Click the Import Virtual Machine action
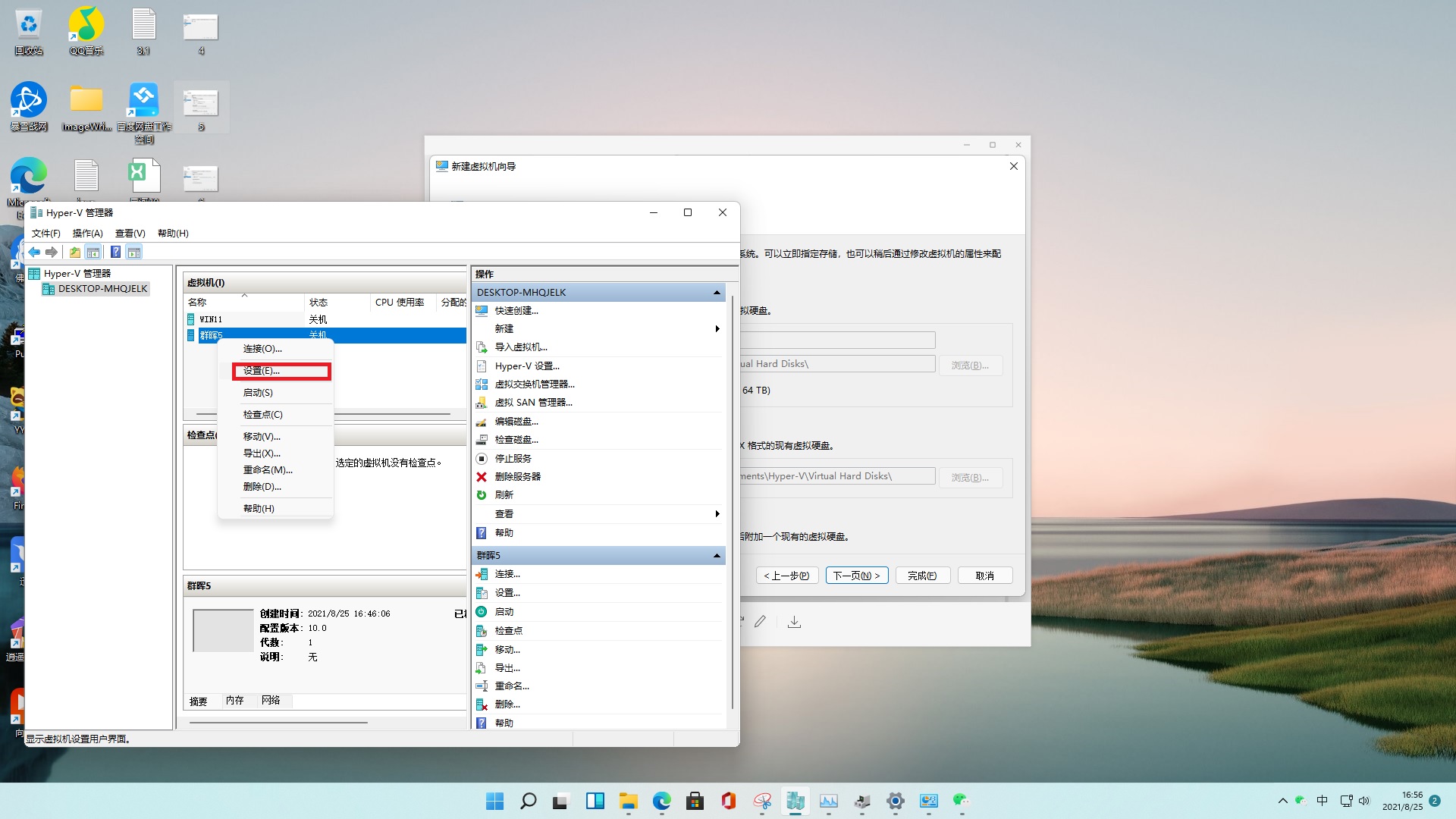This screenshot has width=1456, height=819. pos(520,347)
